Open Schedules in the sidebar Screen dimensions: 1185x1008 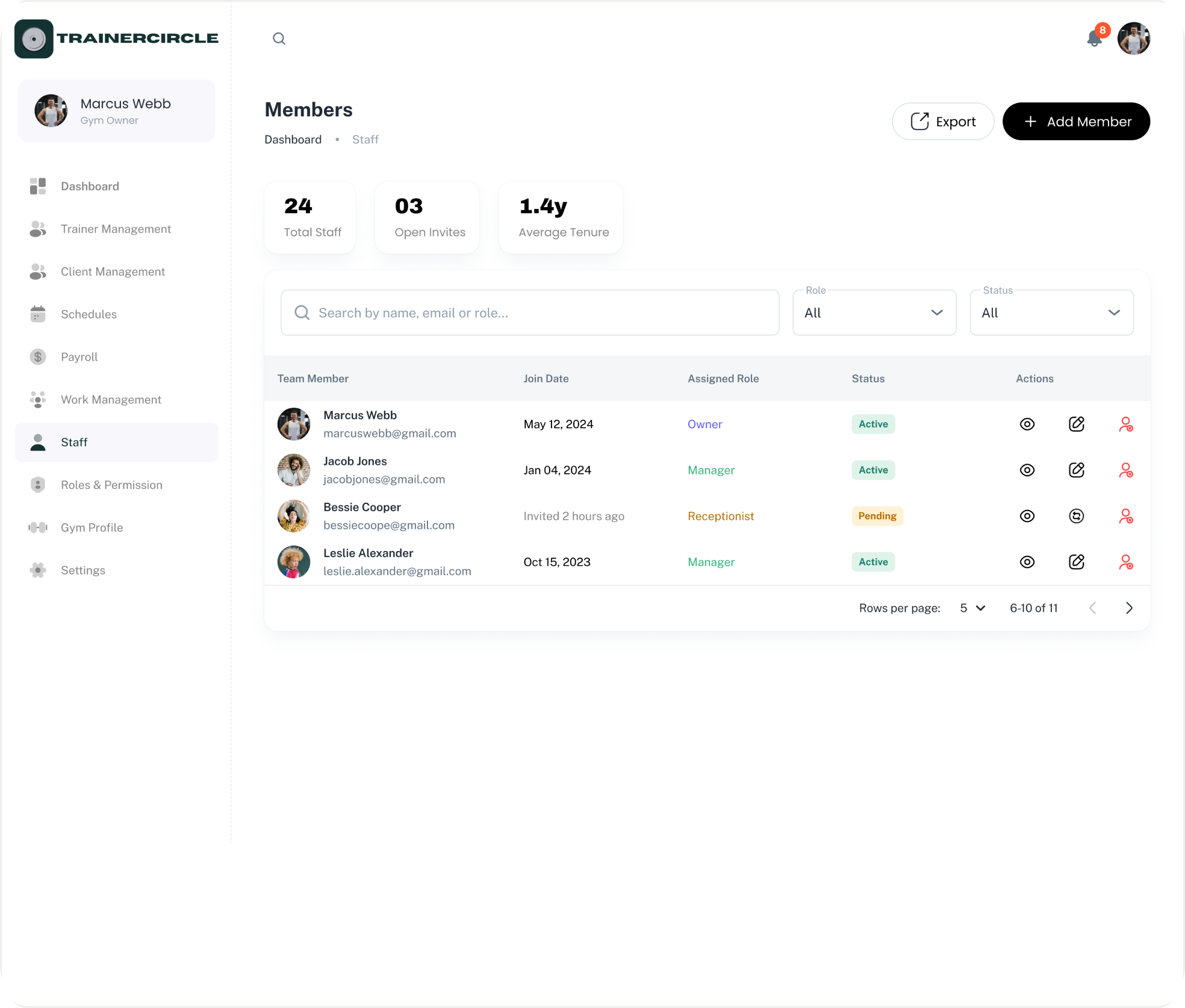coord(117,314)
